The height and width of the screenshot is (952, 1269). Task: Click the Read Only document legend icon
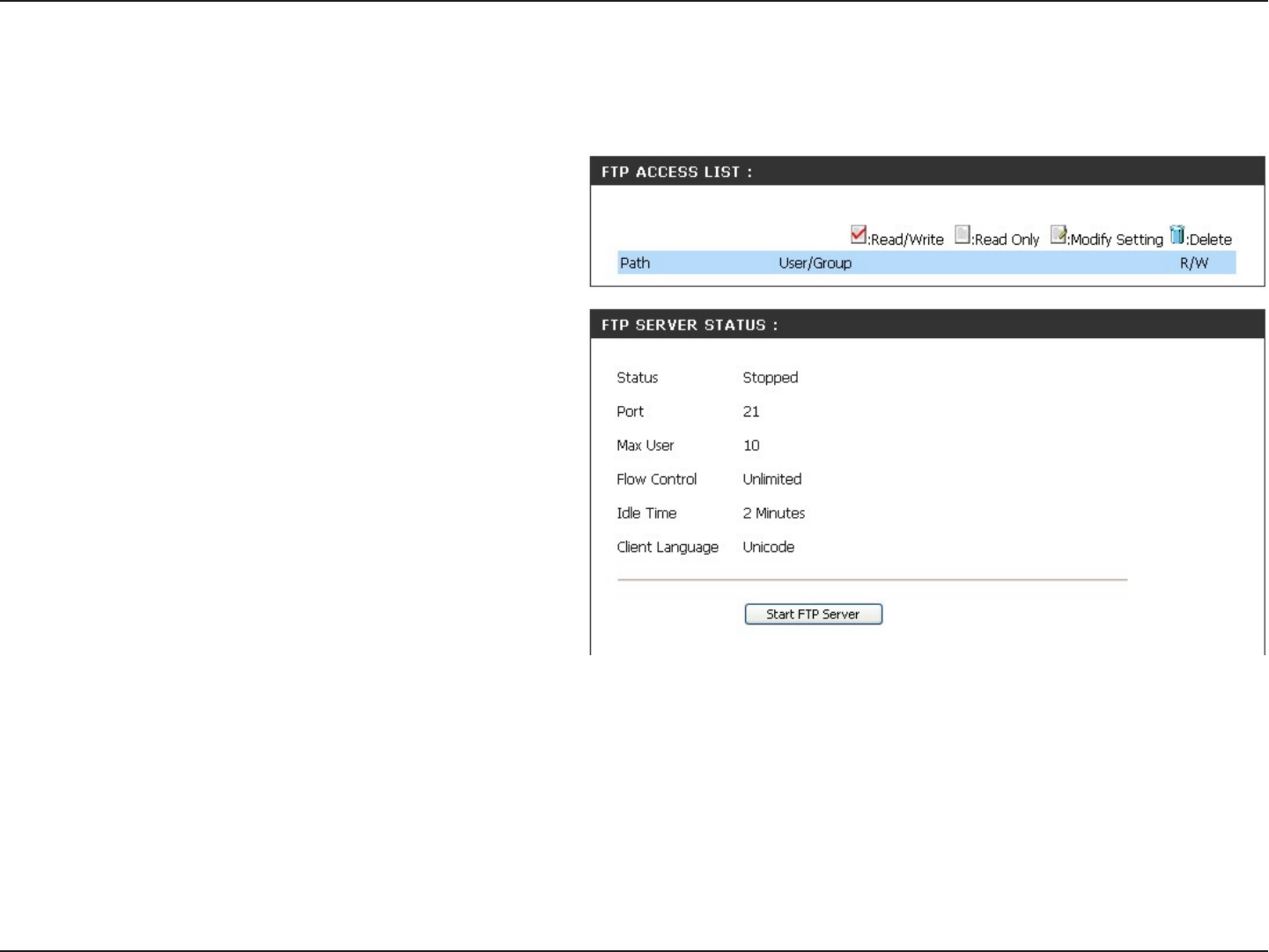click(963, 234)
